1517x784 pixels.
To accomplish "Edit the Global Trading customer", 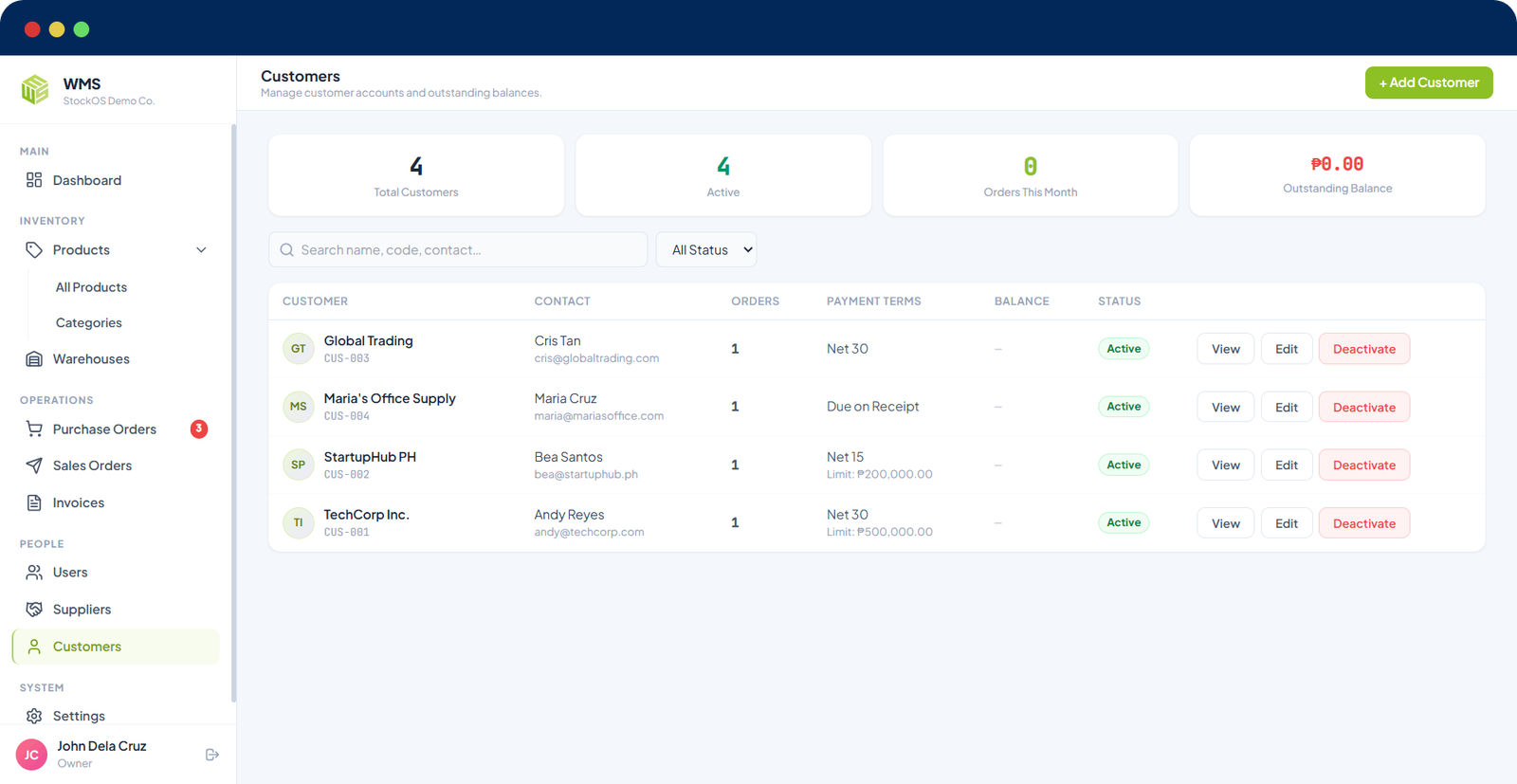I will (1287, 349).
